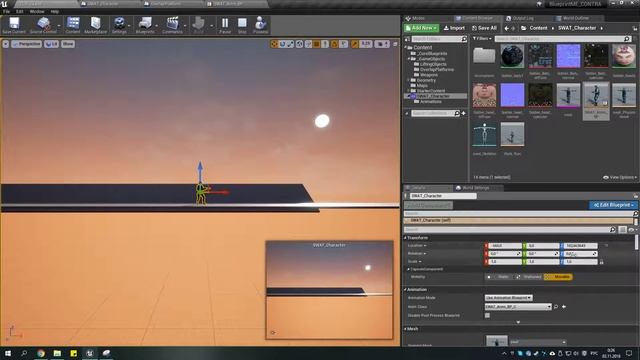Screen dimensions: 640x360
Task: Click the Possess player icon
Action: pos(260,25)
